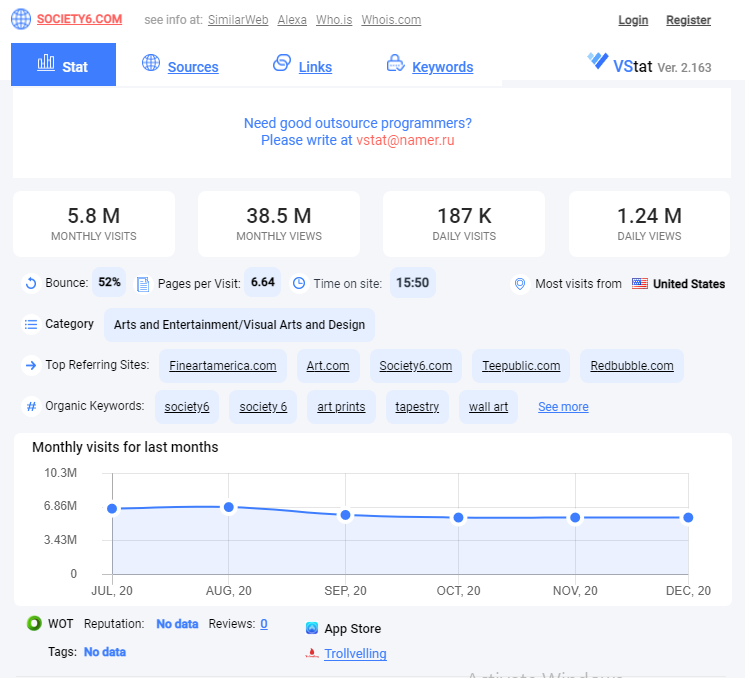Open the Login link
This screenshot has width=746, height=678.
633,20
